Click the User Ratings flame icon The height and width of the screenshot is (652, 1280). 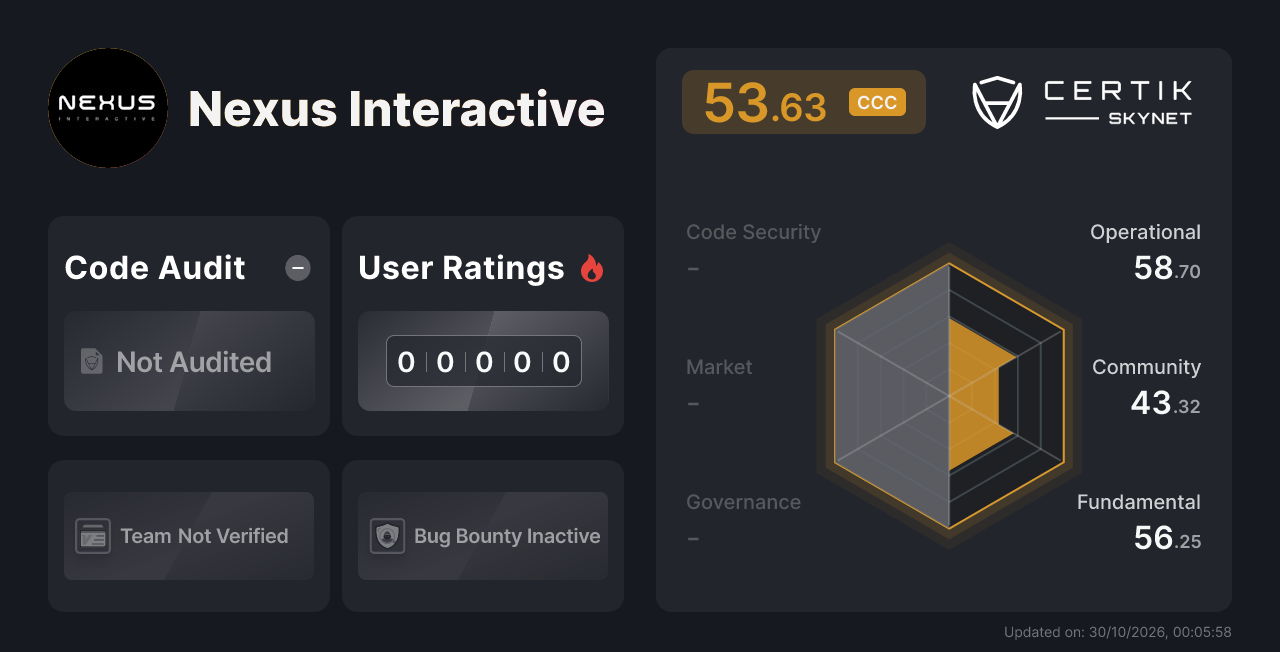click(x=592, y=268)
